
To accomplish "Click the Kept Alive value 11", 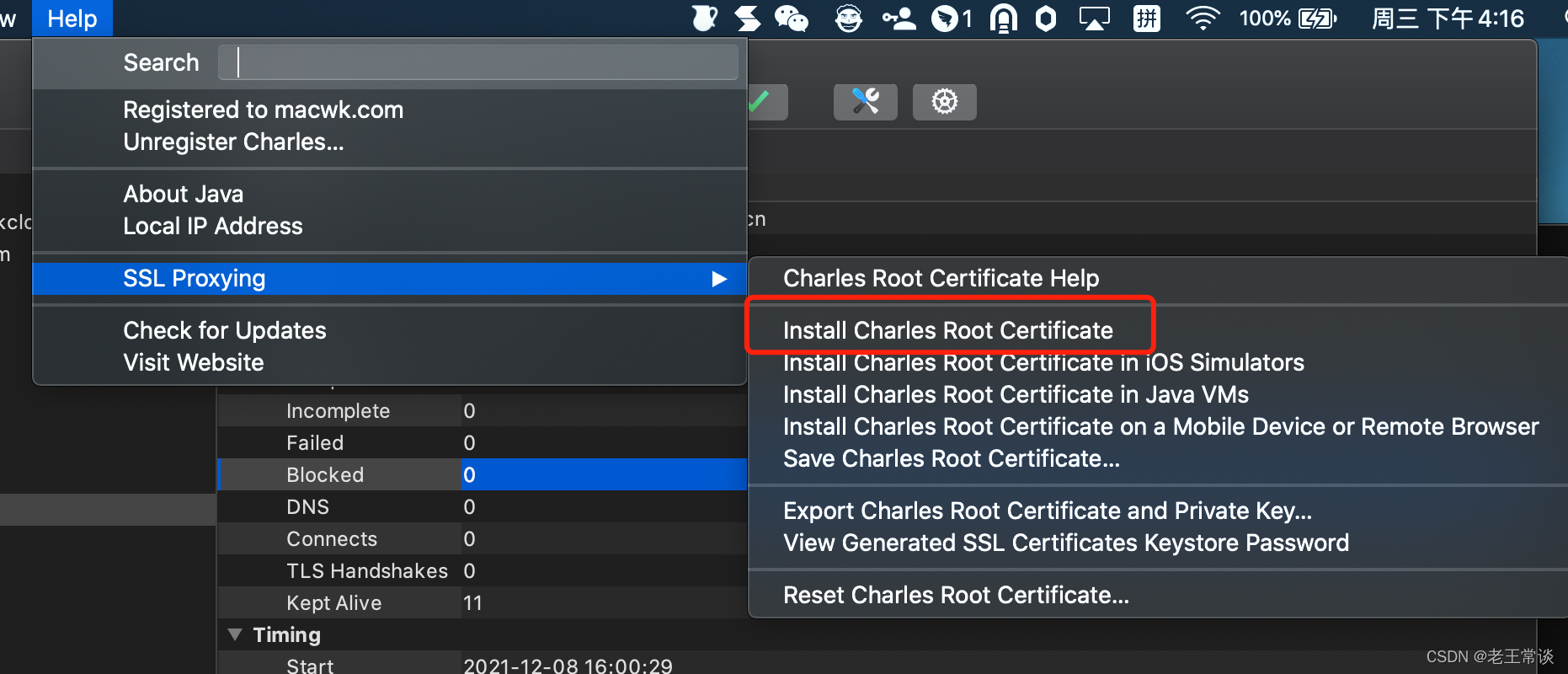I will (x=472, y=603).
